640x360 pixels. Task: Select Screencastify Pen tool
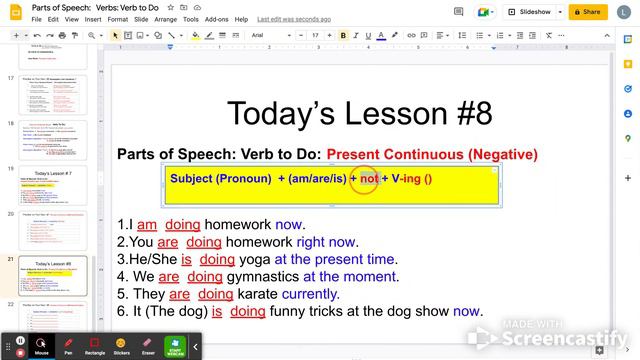coord(68,346)
